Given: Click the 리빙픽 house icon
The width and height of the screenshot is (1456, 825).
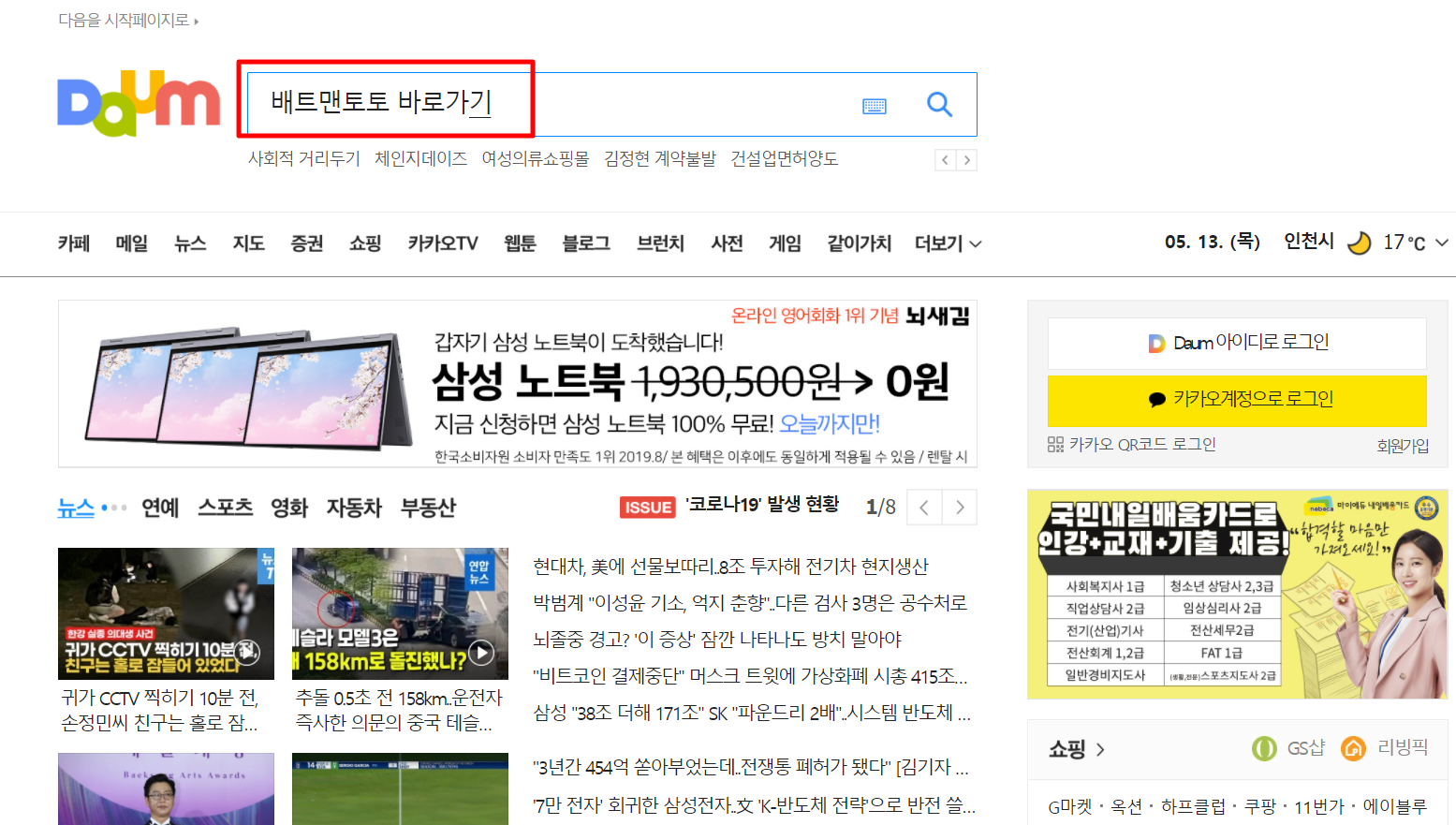Looking at the screenshot, I should [1353, 748].
